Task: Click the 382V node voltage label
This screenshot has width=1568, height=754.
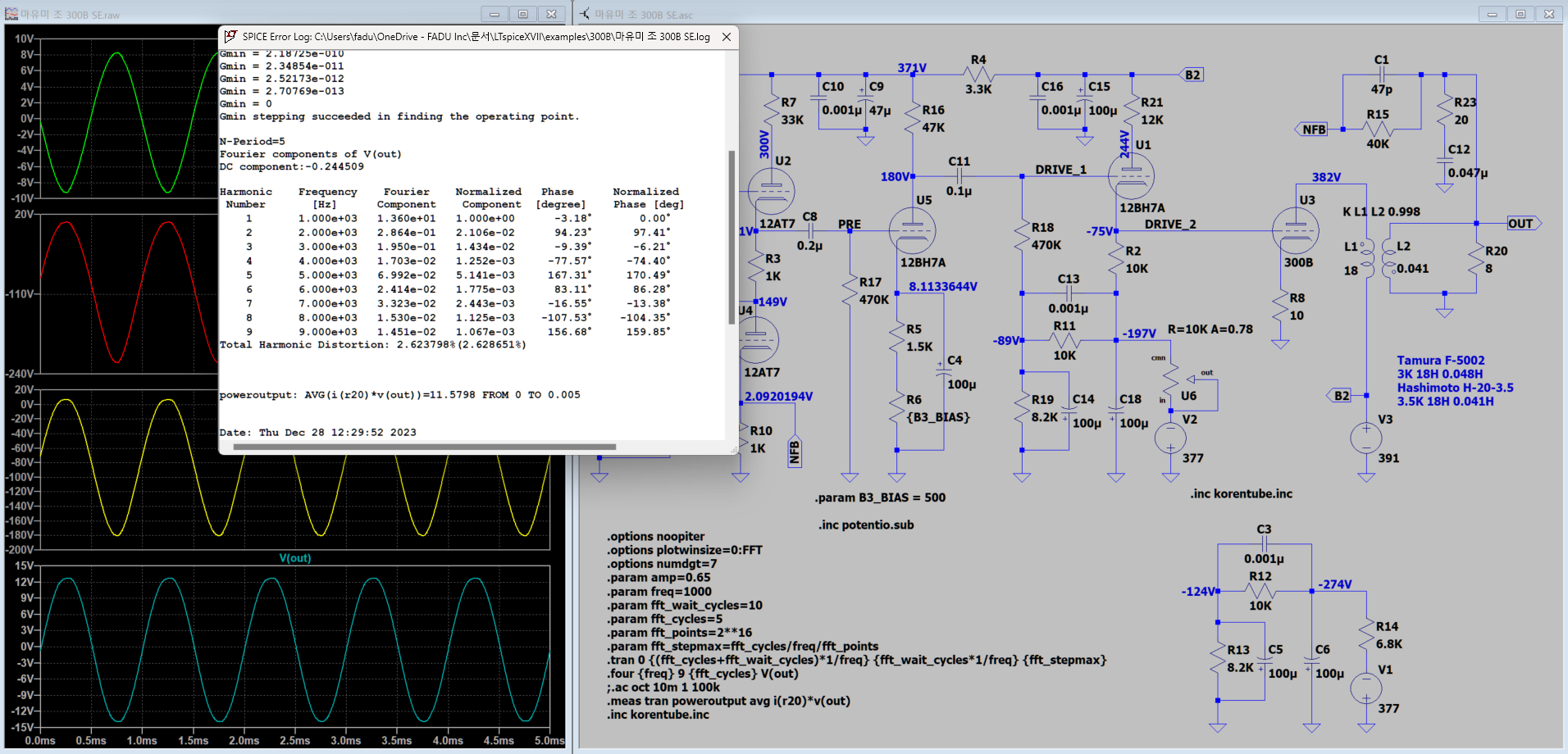Action: 1326,177
